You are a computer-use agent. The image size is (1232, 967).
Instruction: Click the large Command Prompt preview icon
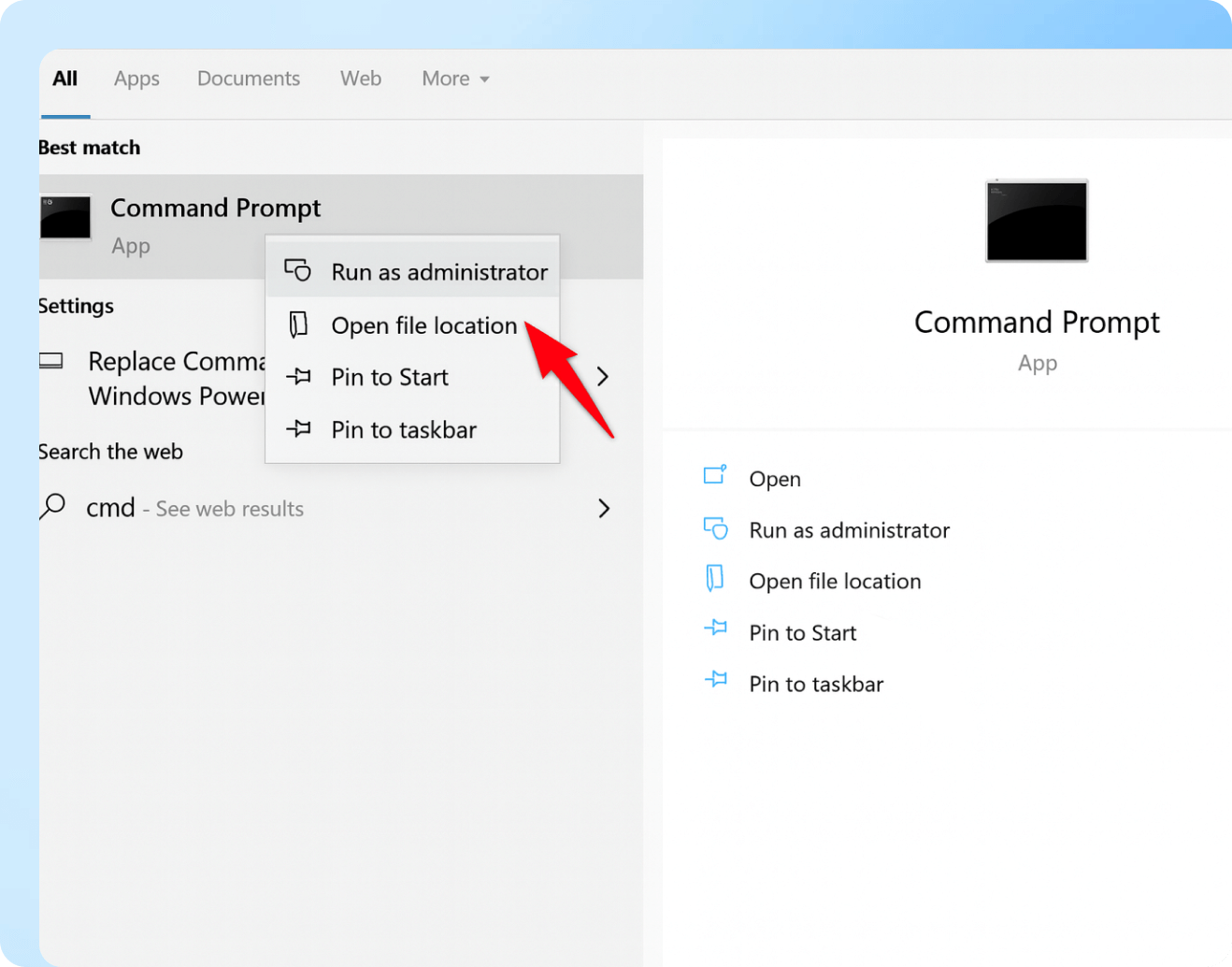[1037, 221]
